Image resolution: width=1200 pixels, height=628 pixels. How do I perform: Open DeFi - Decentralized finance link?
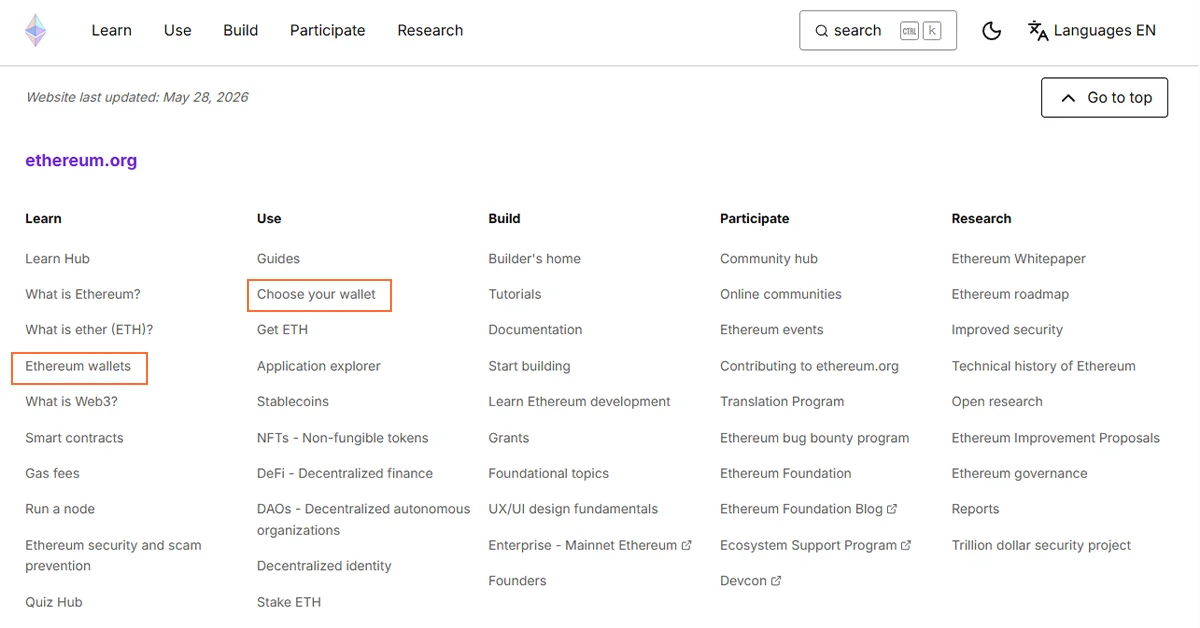click(x=345, y=473)
